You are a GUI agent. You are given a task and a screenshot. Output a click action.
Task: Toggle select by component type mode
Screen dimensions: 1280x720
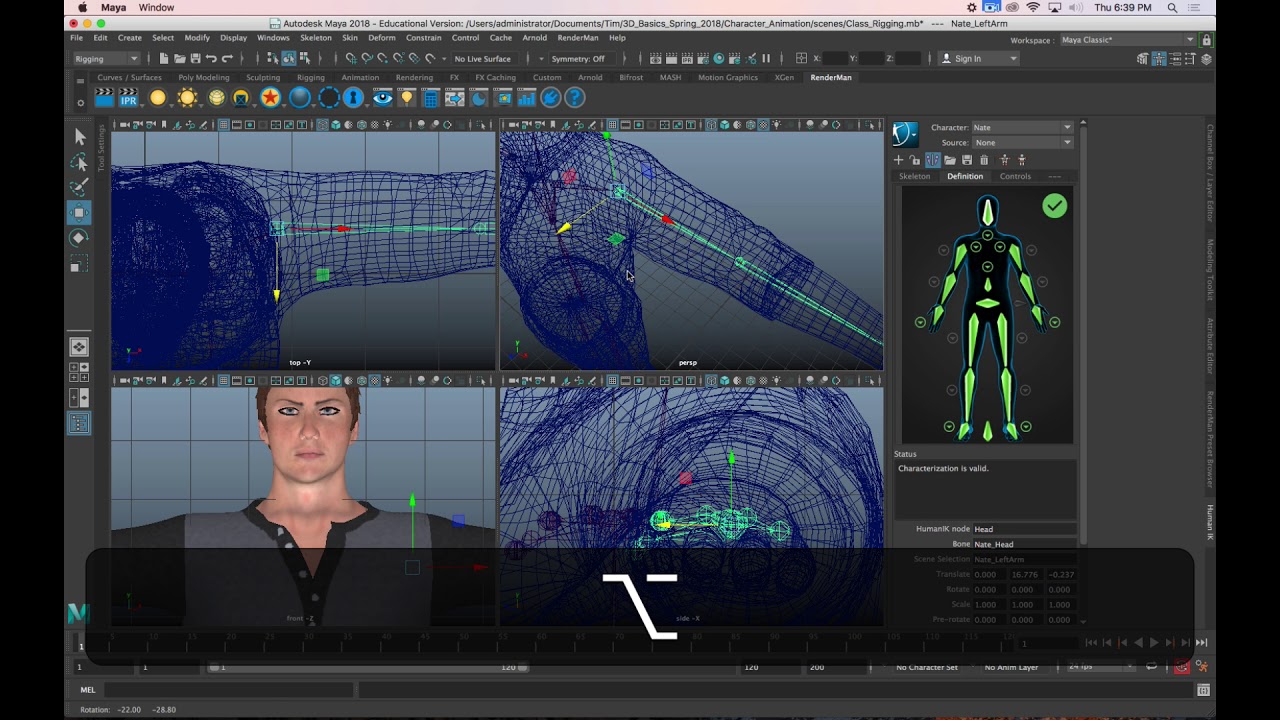click(304, 58)
